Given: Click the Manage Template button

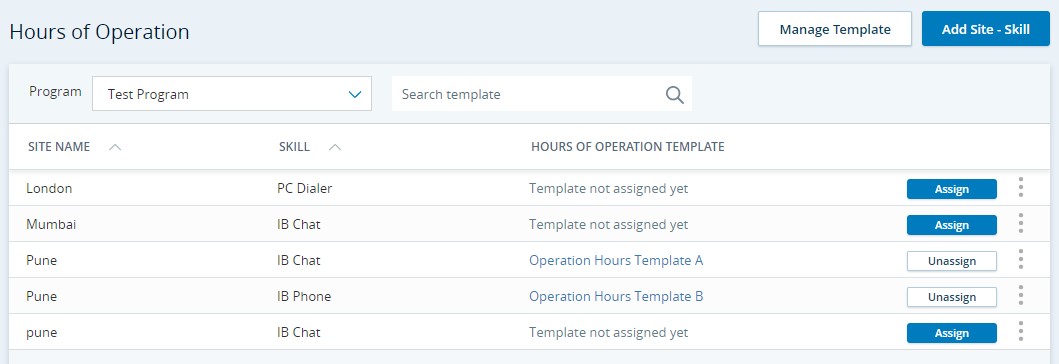Looking at the screenshot, I should pyautogui.click(x=835, y=29).
